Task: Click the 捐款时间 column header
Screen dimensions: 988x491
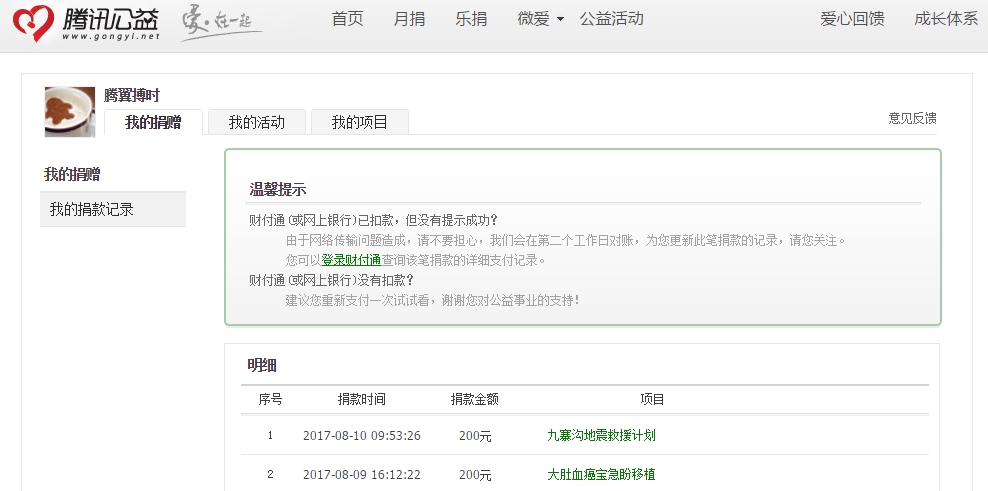Action: click(x=362, y=399)
